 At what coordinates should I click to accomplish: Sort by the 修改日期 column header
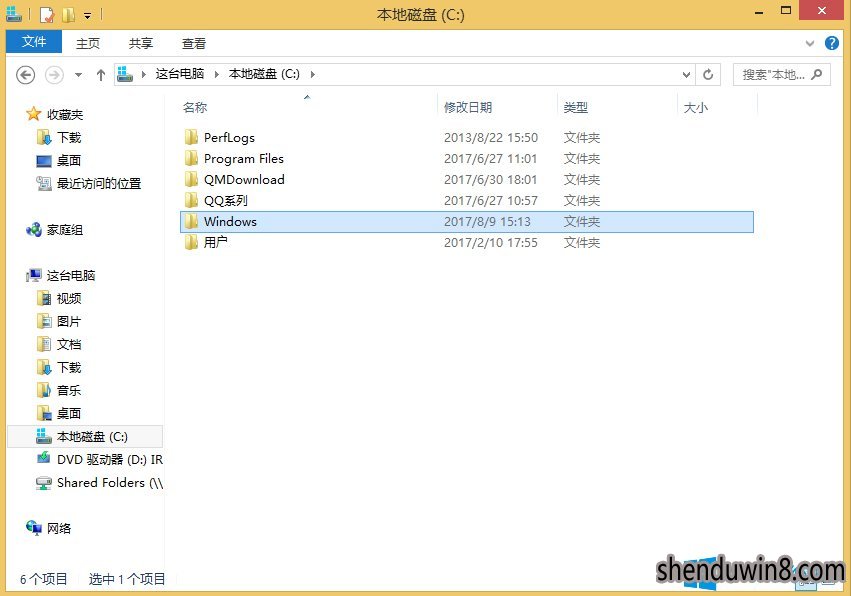coord(468,107)
